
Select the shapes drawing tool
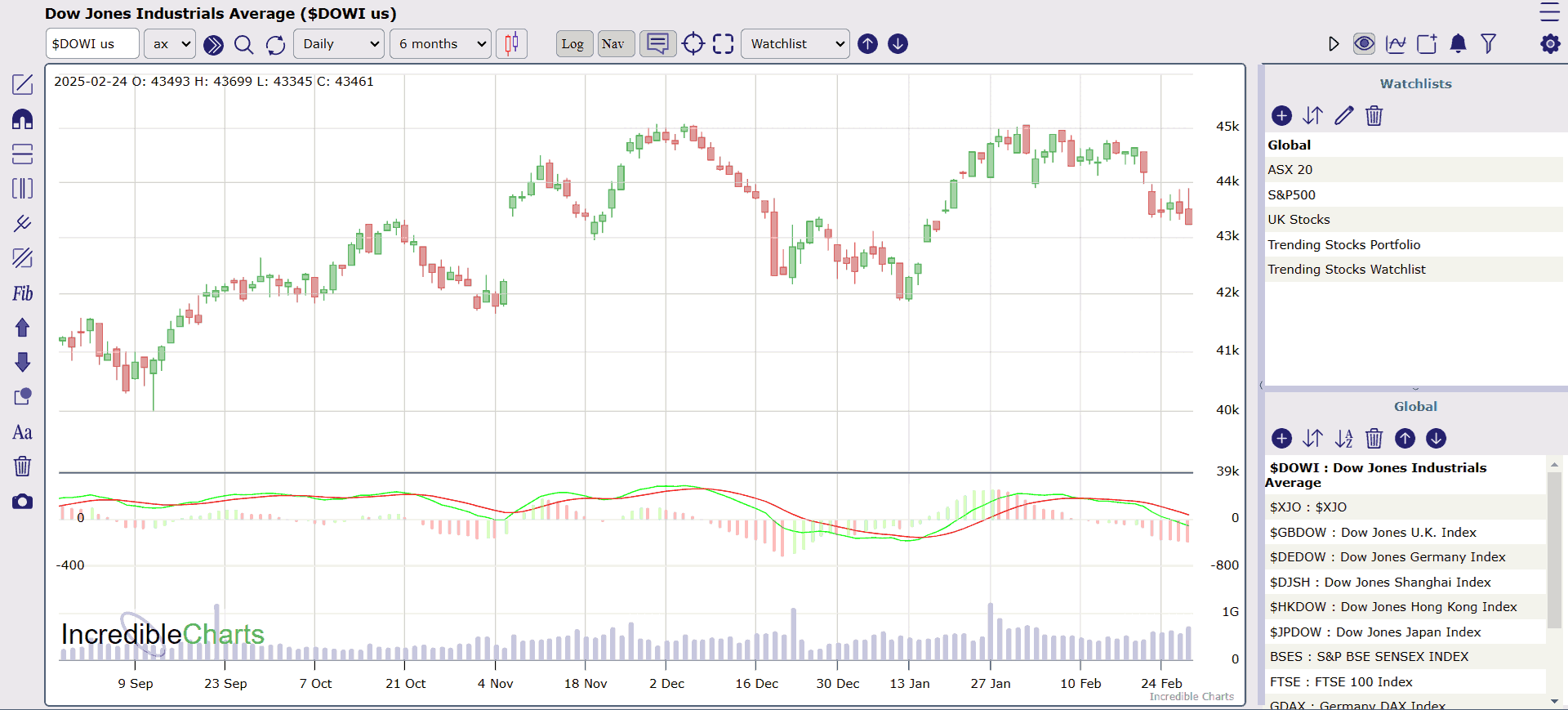point(23,396)
